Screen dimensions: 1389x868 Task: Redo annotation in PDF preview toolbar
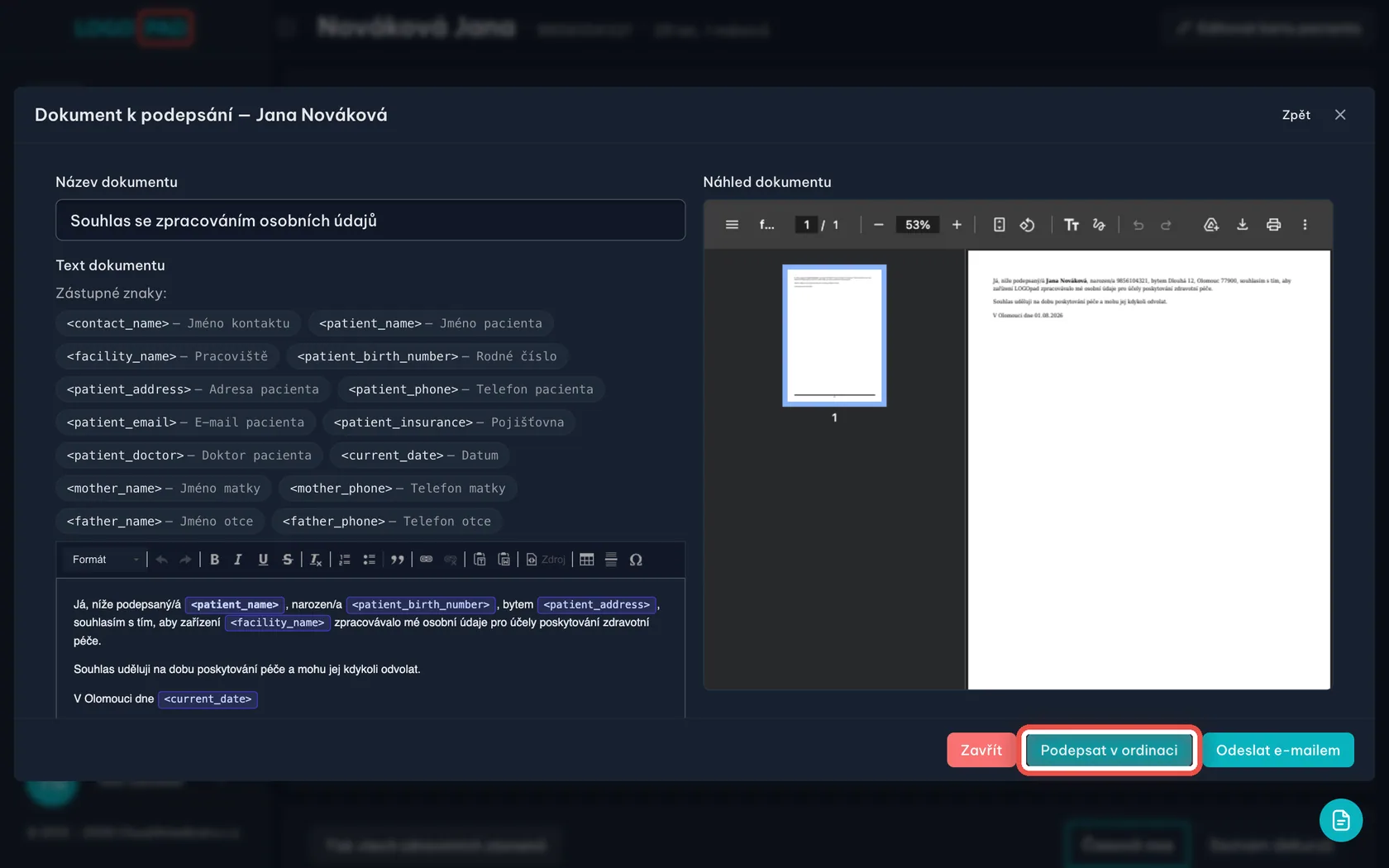(1166, 225)
